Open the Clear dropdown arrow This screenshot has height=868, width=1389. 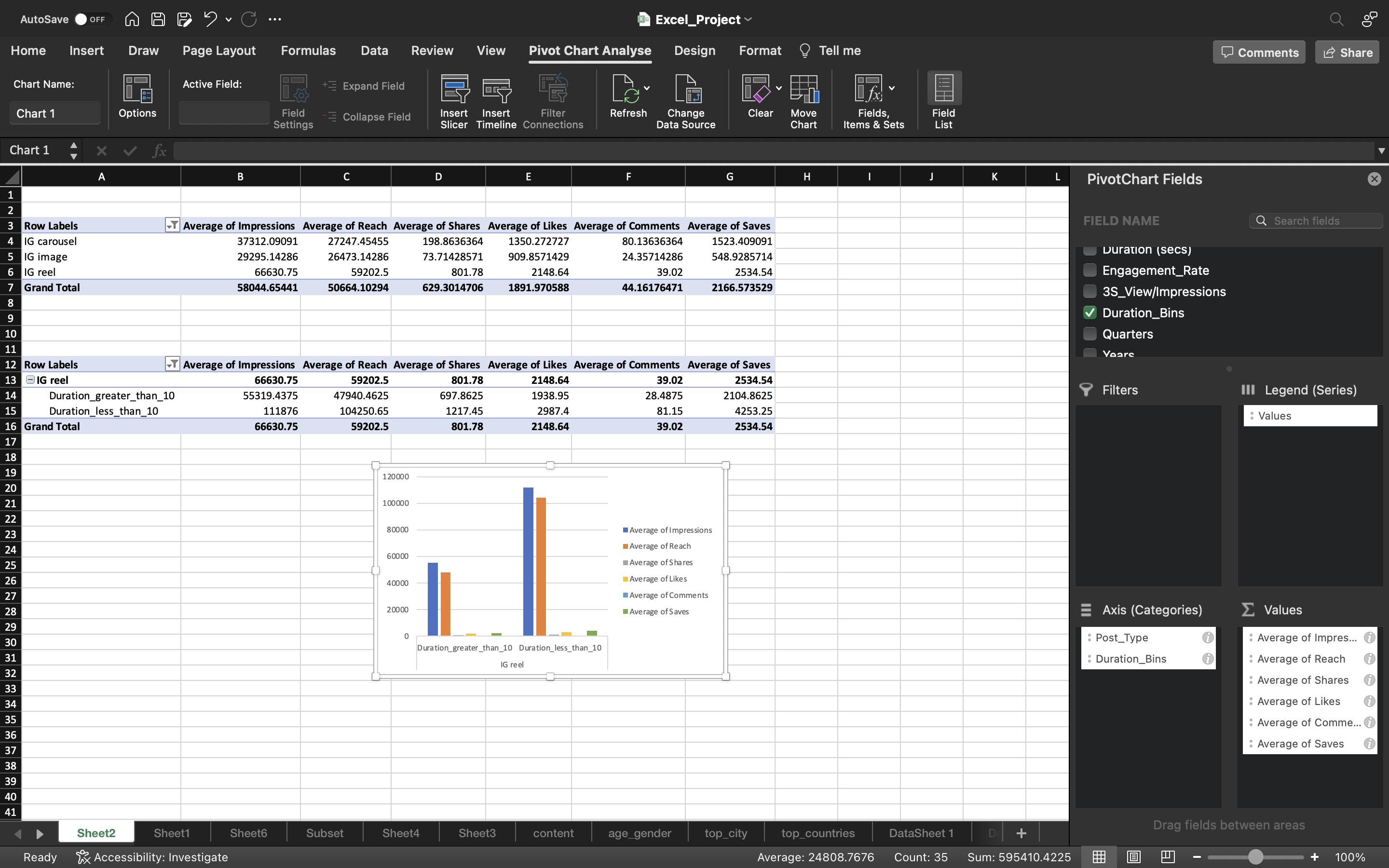(x=778, y=88)
